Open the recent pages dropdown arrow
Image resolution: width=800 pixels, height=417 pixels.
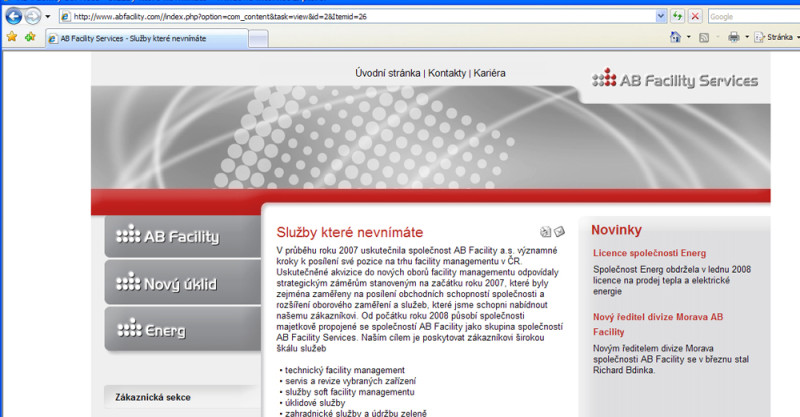pos(47,16)
